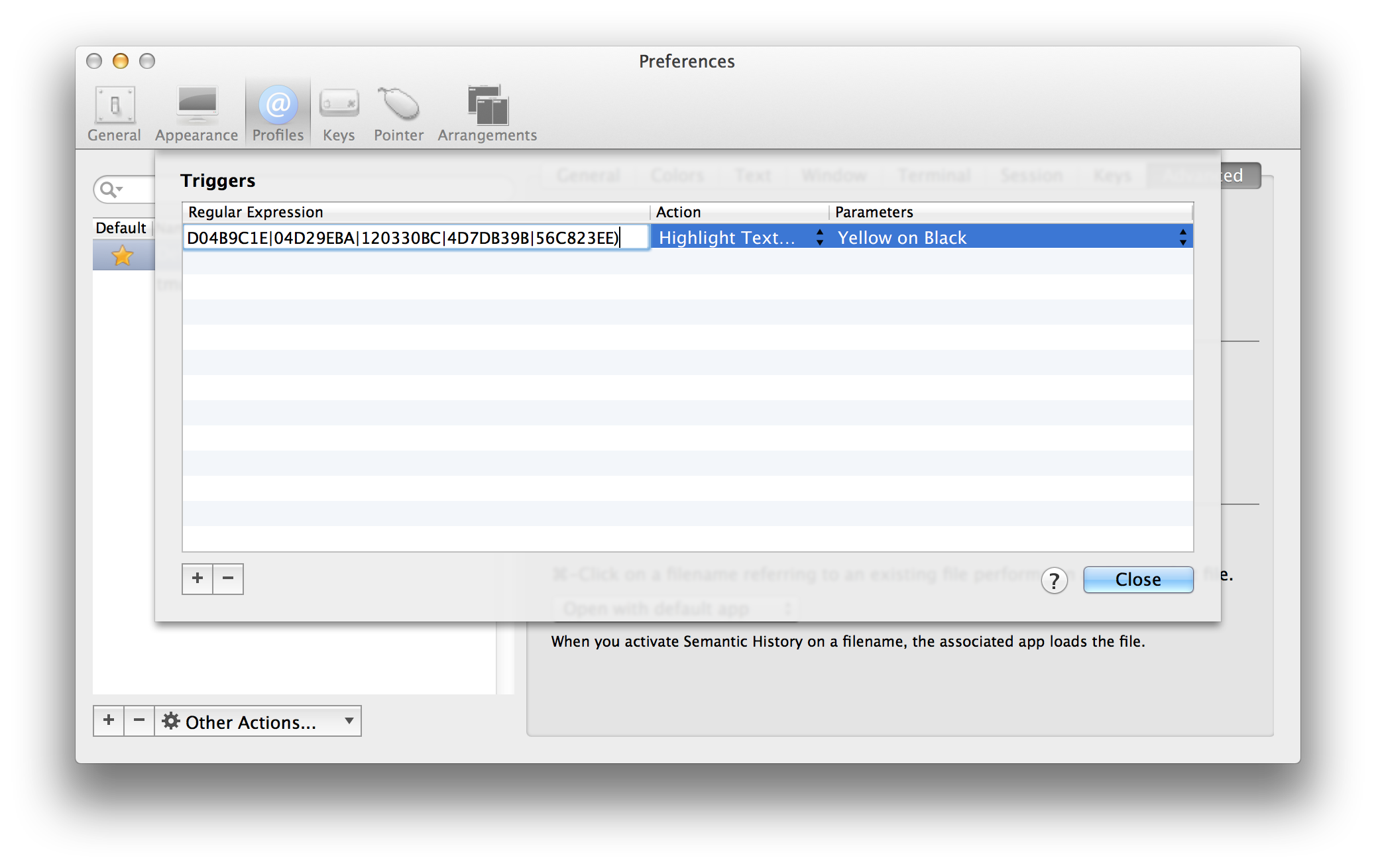
Task: Close the Triggers sheet
Action: (x=1137, y=580)
